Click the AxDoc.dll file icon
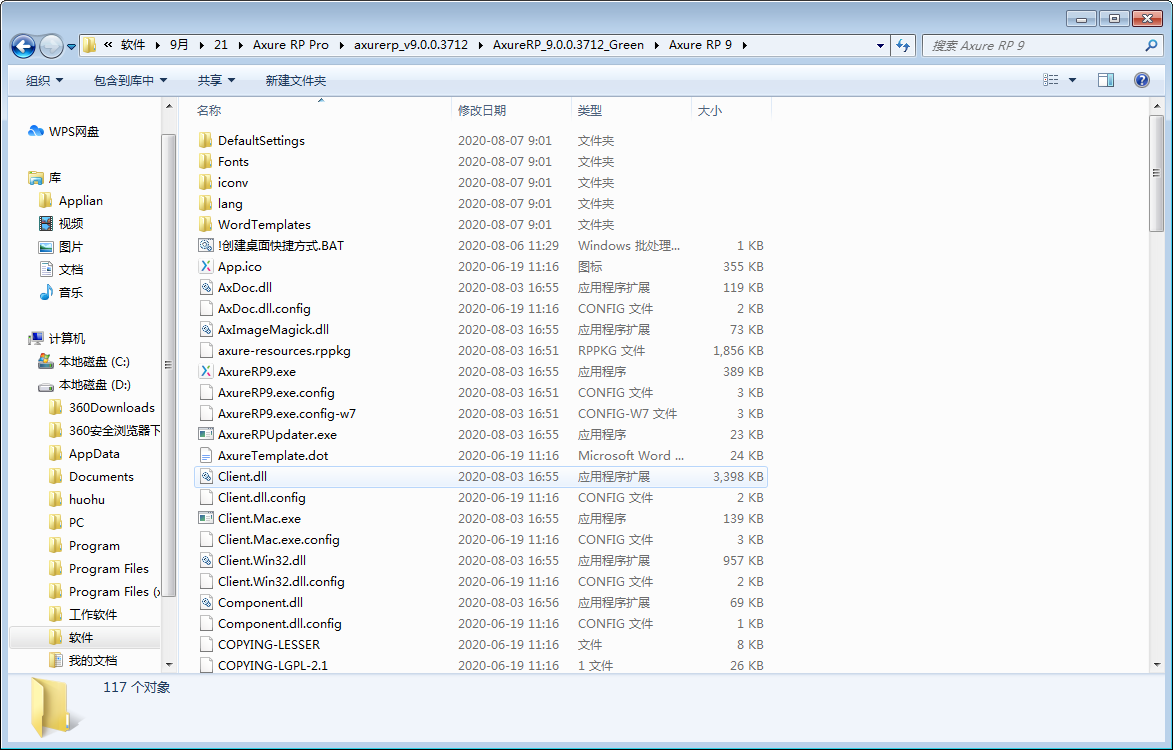1173x750 pixels. 206,287
